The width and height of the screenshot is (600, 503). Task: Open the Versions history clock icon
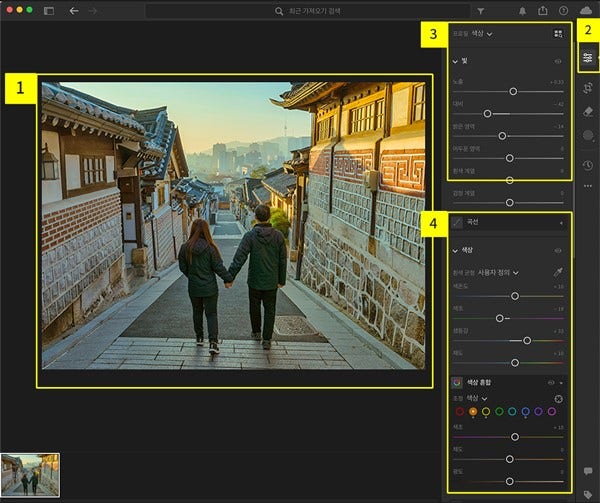[588, 165]
